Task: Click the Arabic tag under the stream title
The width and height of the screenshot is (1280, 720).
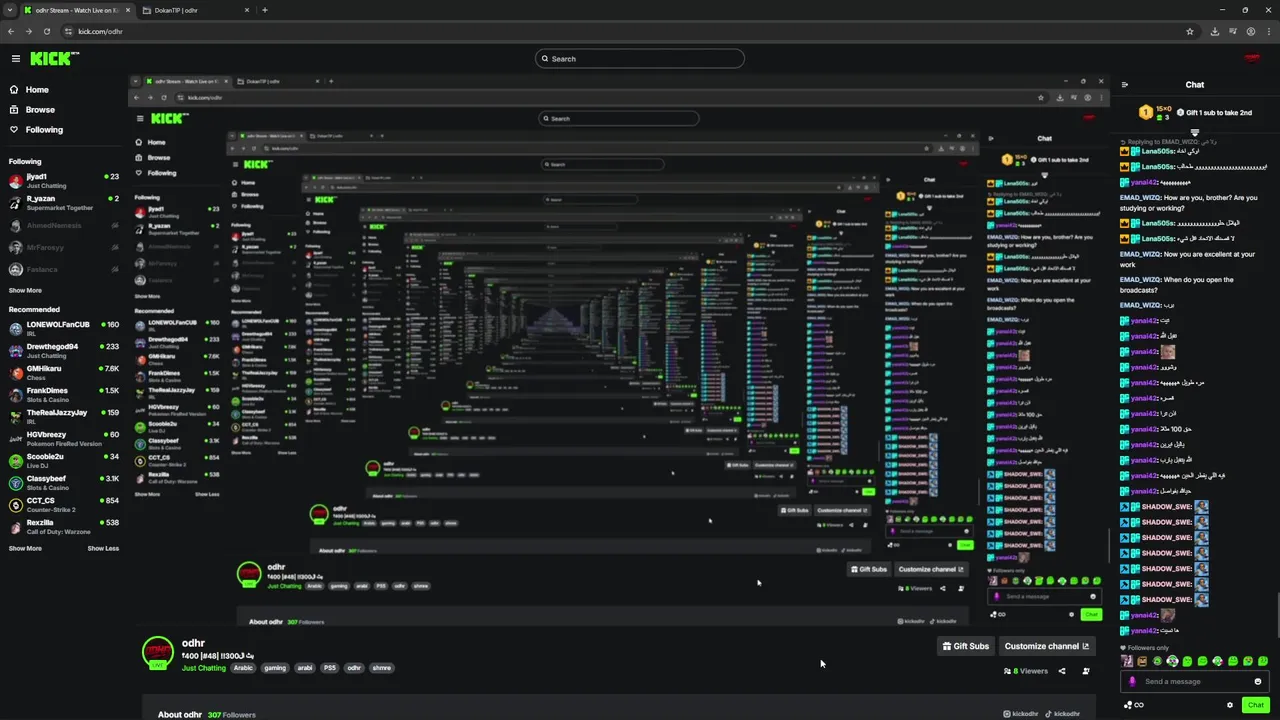Action: (x=243, y=668)
